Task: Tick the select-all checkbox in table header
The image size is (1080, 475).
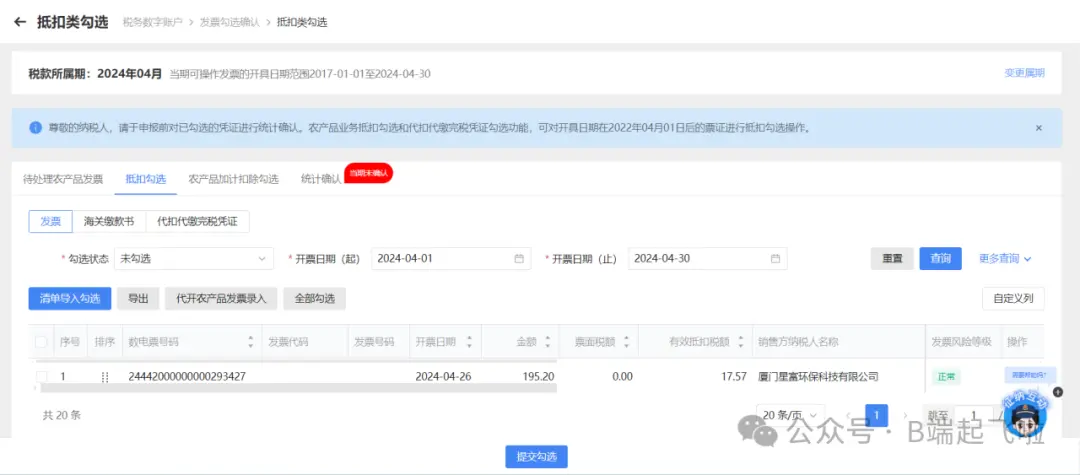Action: point(41,342)
